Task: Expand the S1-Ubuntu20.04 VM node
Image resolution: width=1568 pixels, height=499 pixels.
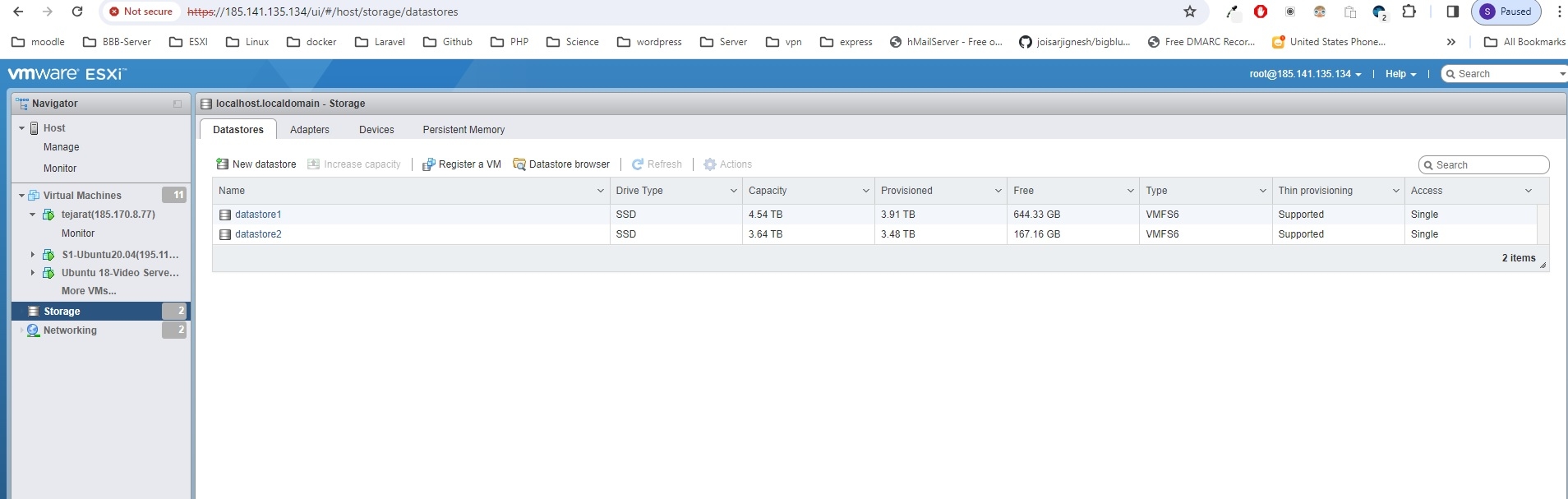Action: (33, 255)
